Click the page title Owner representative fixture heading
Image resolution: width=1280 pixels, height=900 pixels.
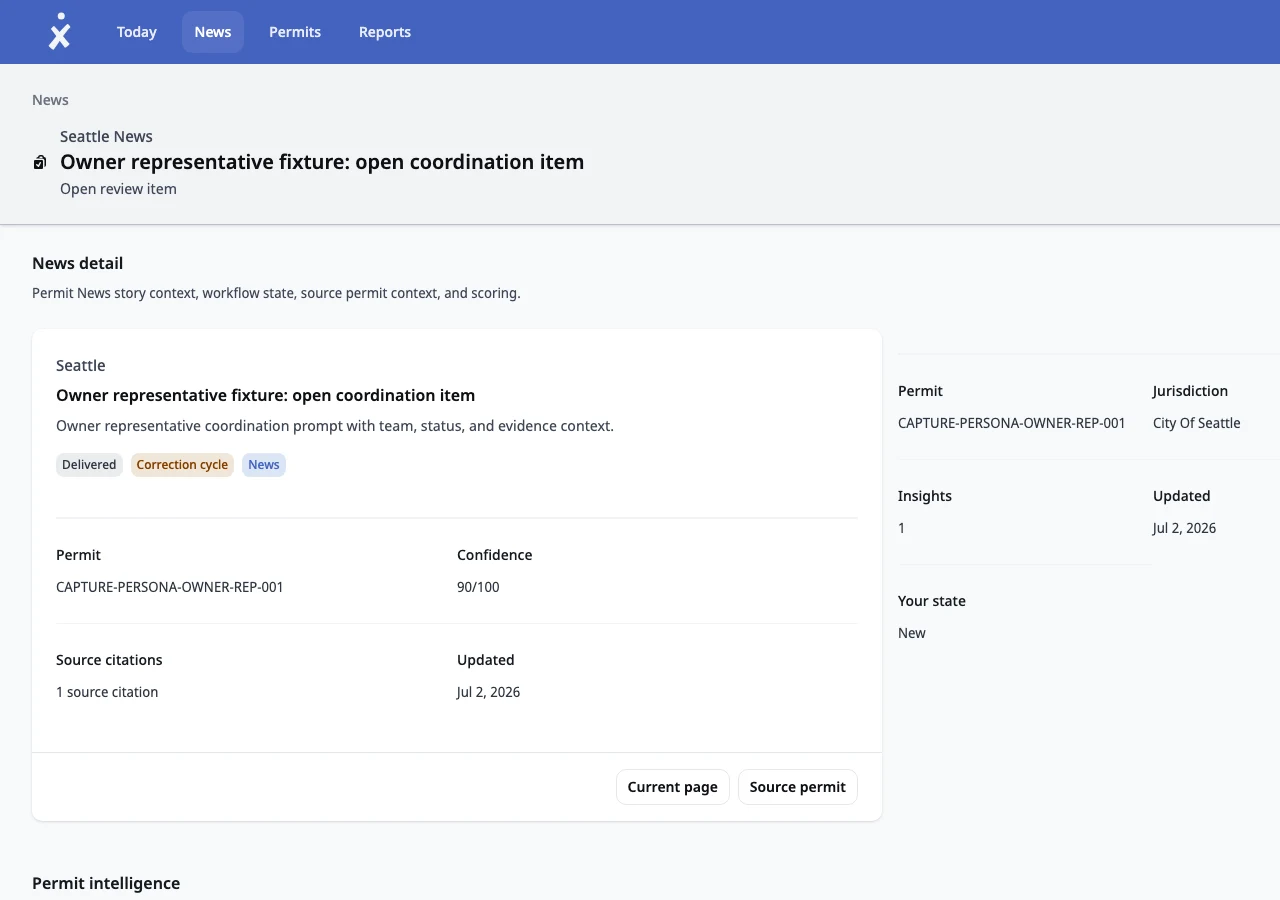click(x=322, y=162)
